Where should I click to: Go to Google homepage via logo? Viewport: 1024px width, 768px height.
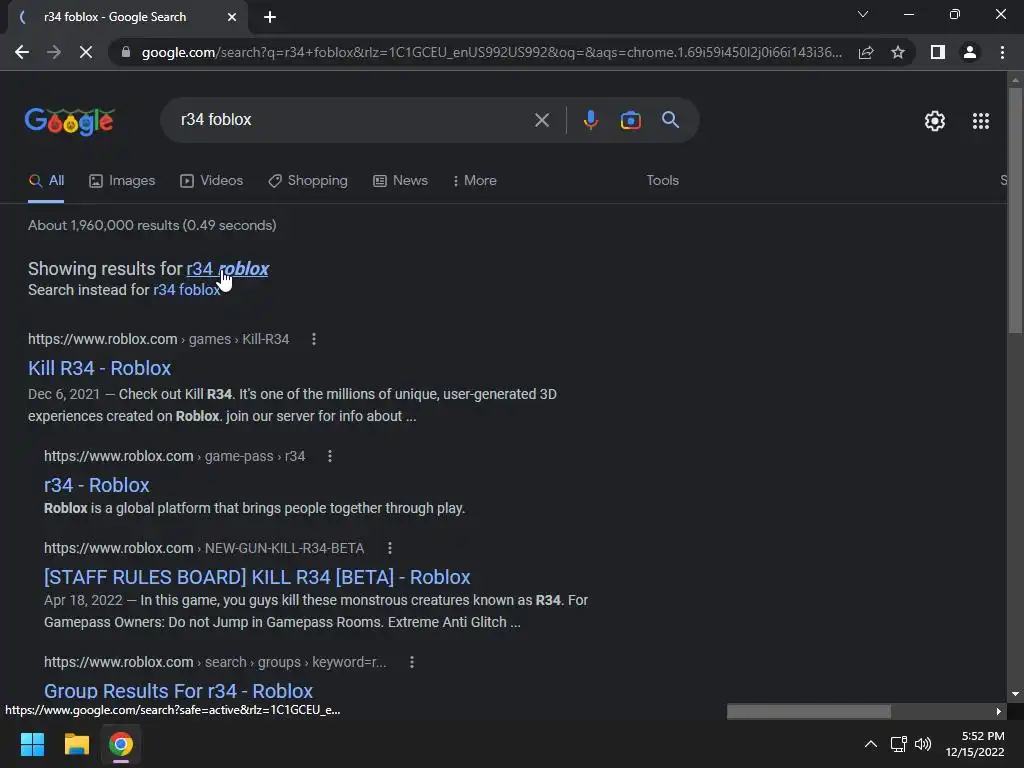click(70, 121)
